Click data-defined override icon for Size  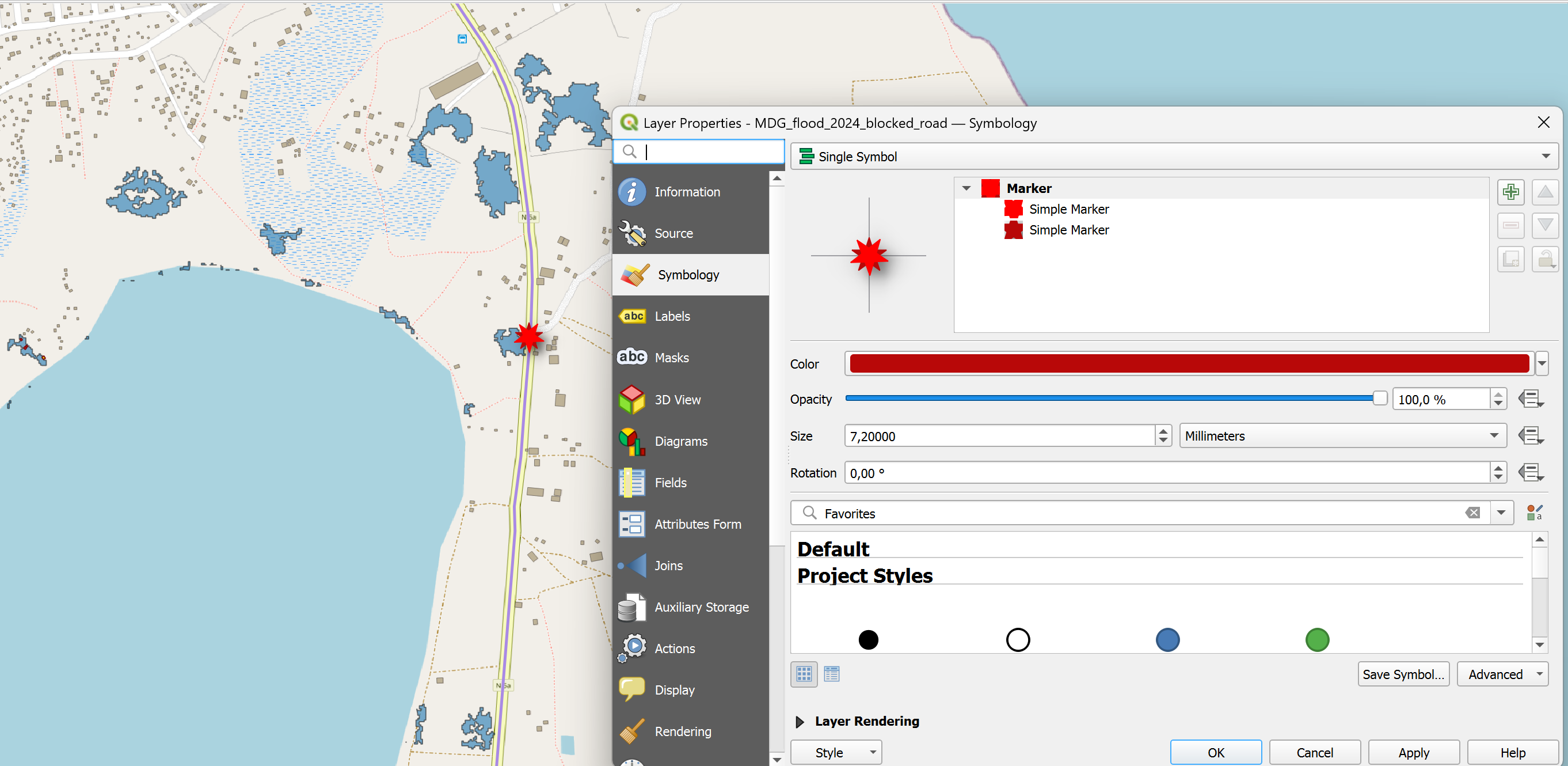[1530, 436]
